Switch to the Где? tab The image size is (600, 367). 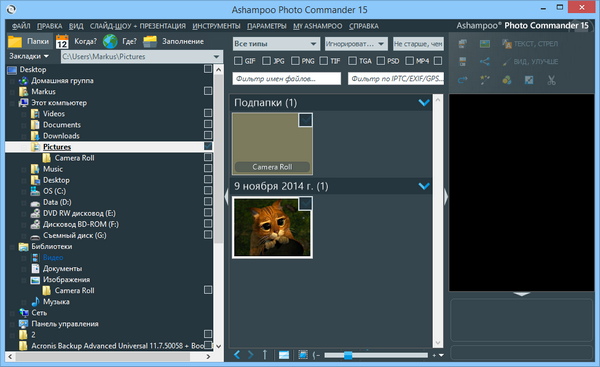click(120, 41)
